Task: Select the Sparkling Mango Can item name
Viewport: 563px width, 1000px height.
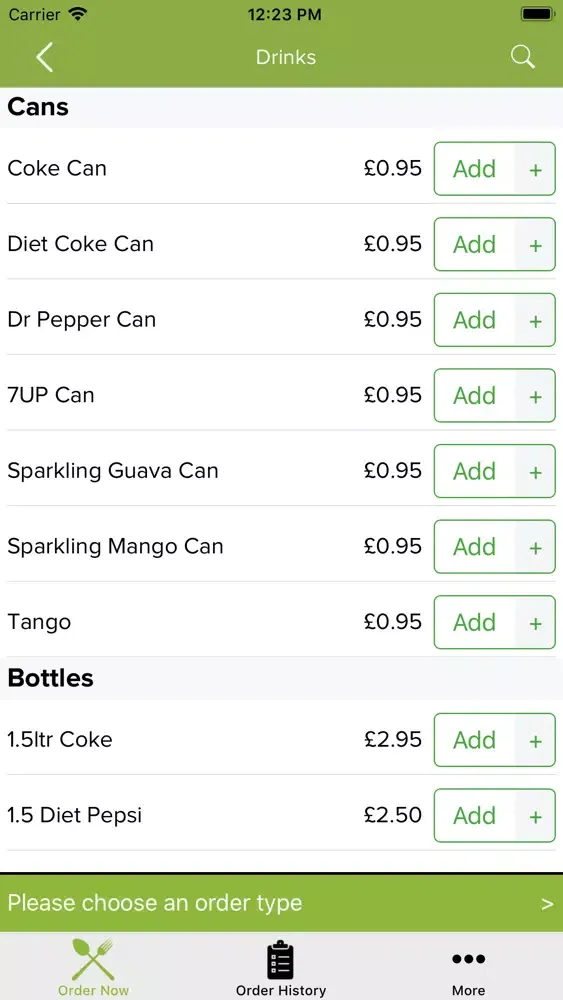Action: coord(115,547)
